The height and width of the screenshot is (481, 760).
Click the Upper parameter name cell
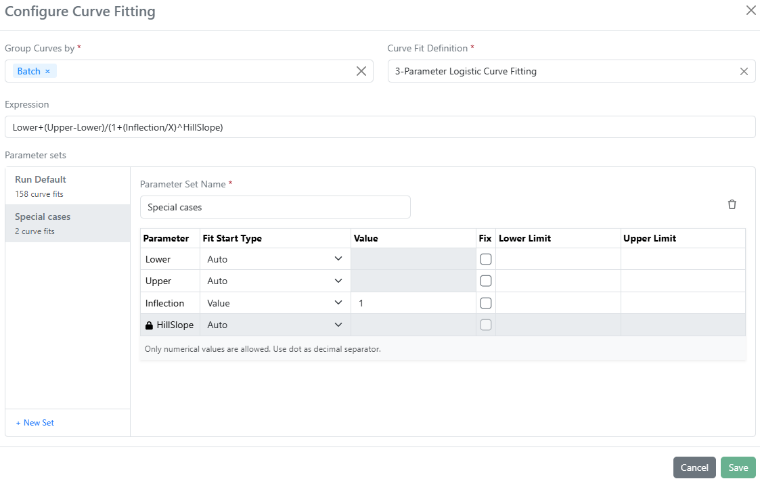point(170,281)
